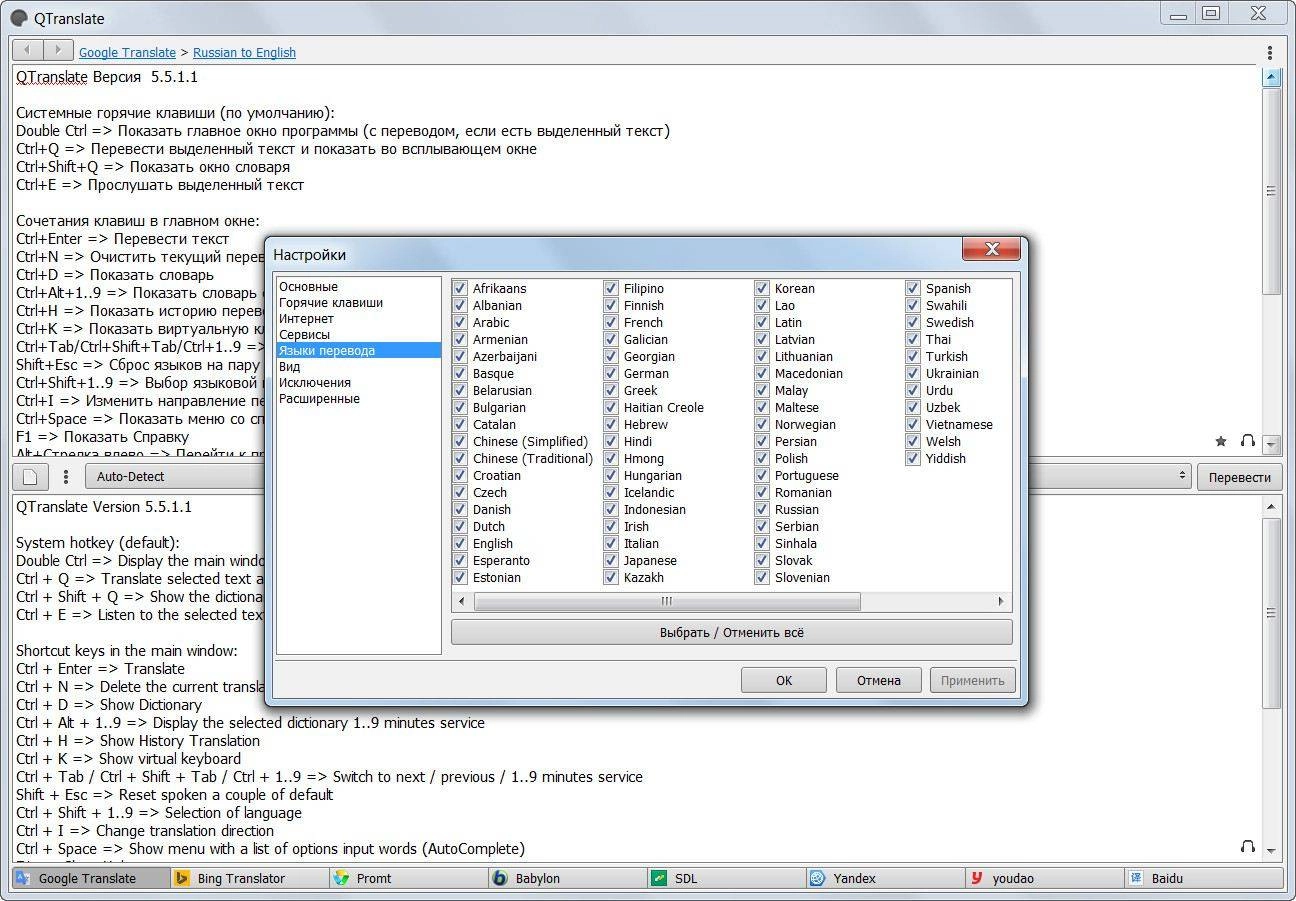This screenshot has height=901, width=1296.
Task: Switch to Bing Translator tab
Action: click(250, 878)
